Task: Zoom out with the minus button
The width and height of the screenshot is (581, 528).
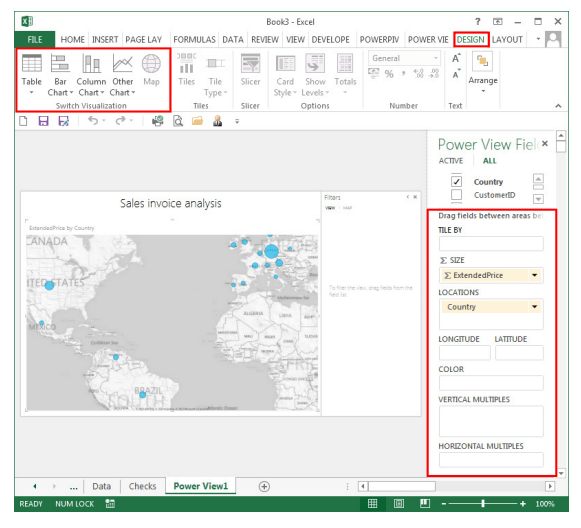Action: 444,504
